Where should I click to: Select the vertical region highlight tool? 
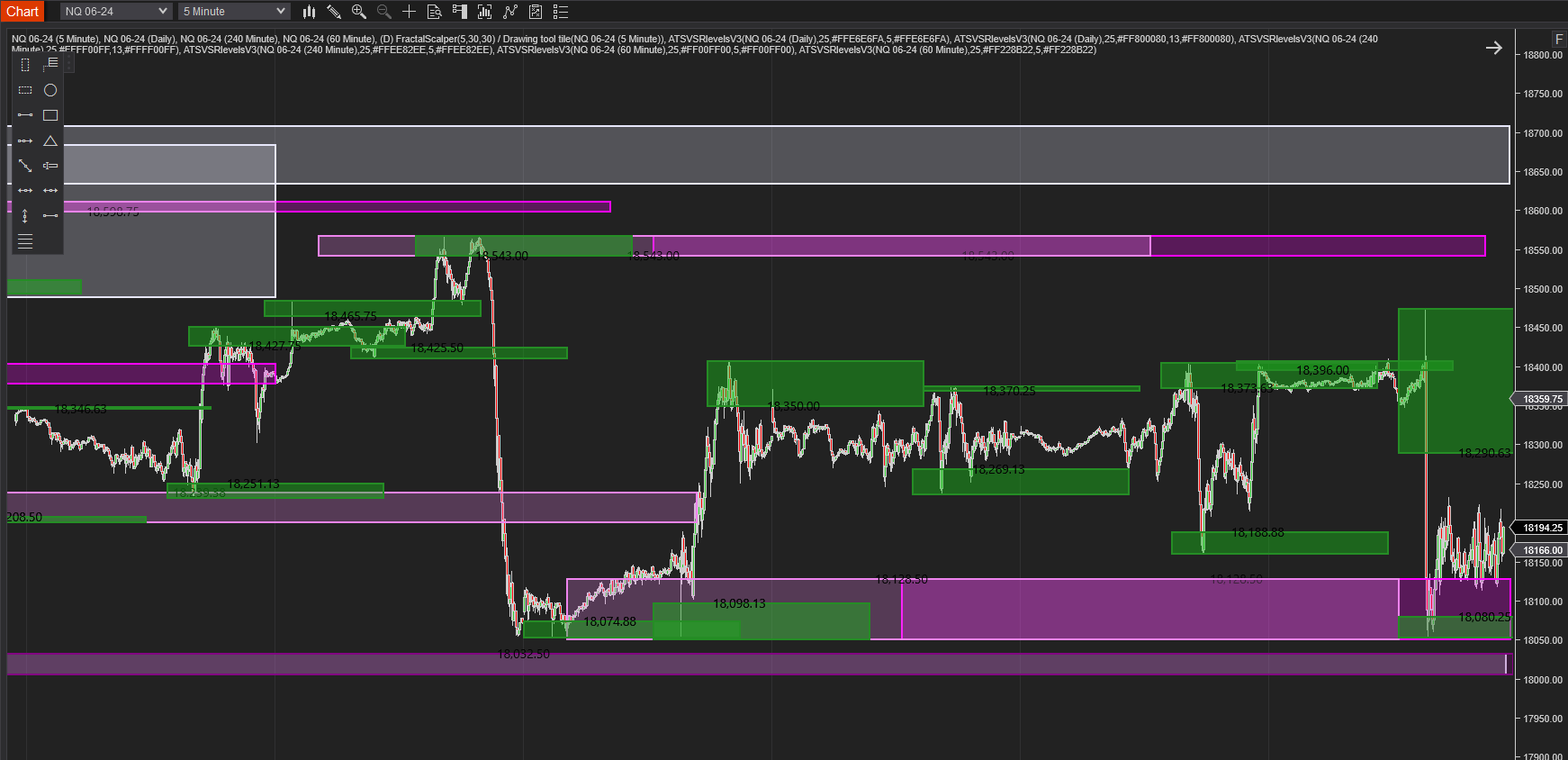point(25,65)
